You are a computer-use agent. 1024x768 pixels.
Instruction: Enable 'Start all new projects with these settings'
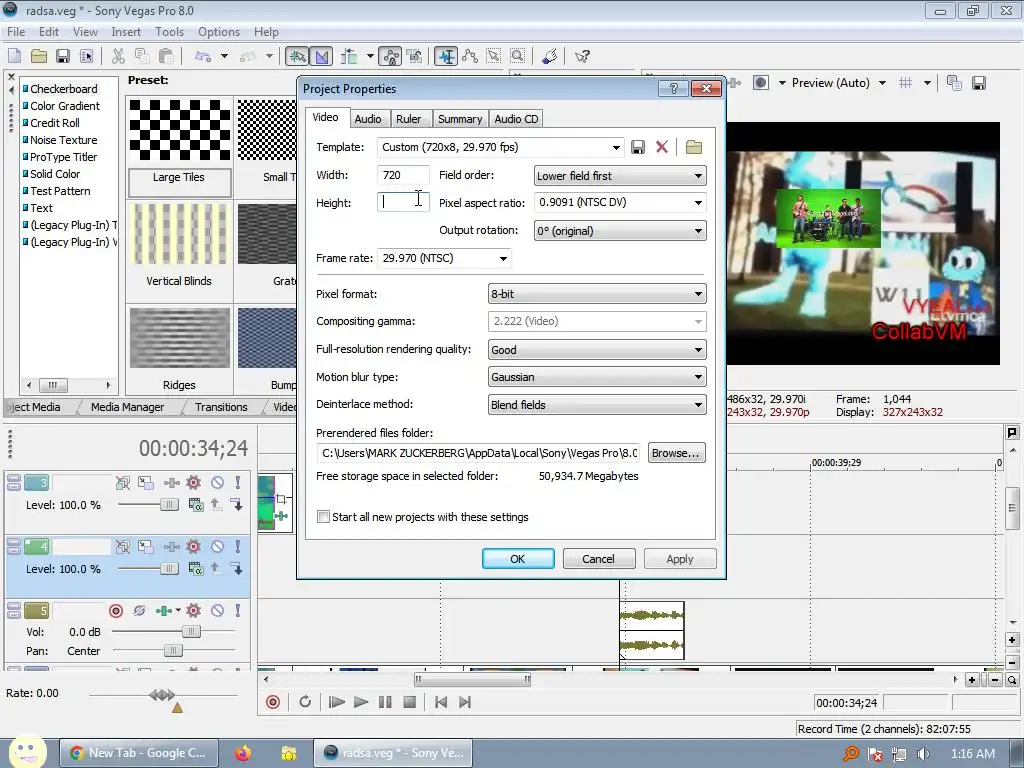pos(323,517)
